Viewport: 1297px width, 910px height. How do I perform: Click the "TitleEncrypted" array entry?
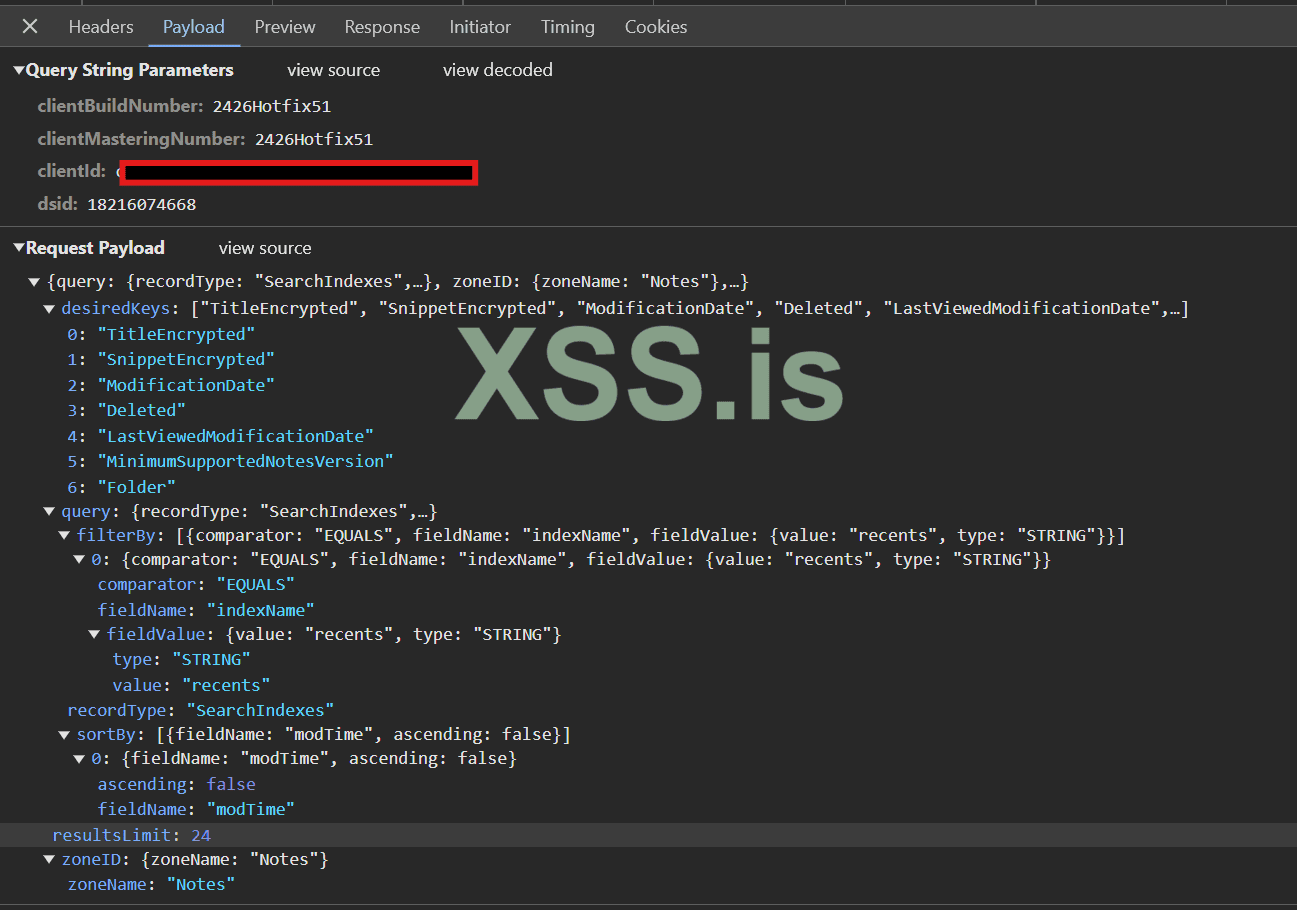(176, 334)
